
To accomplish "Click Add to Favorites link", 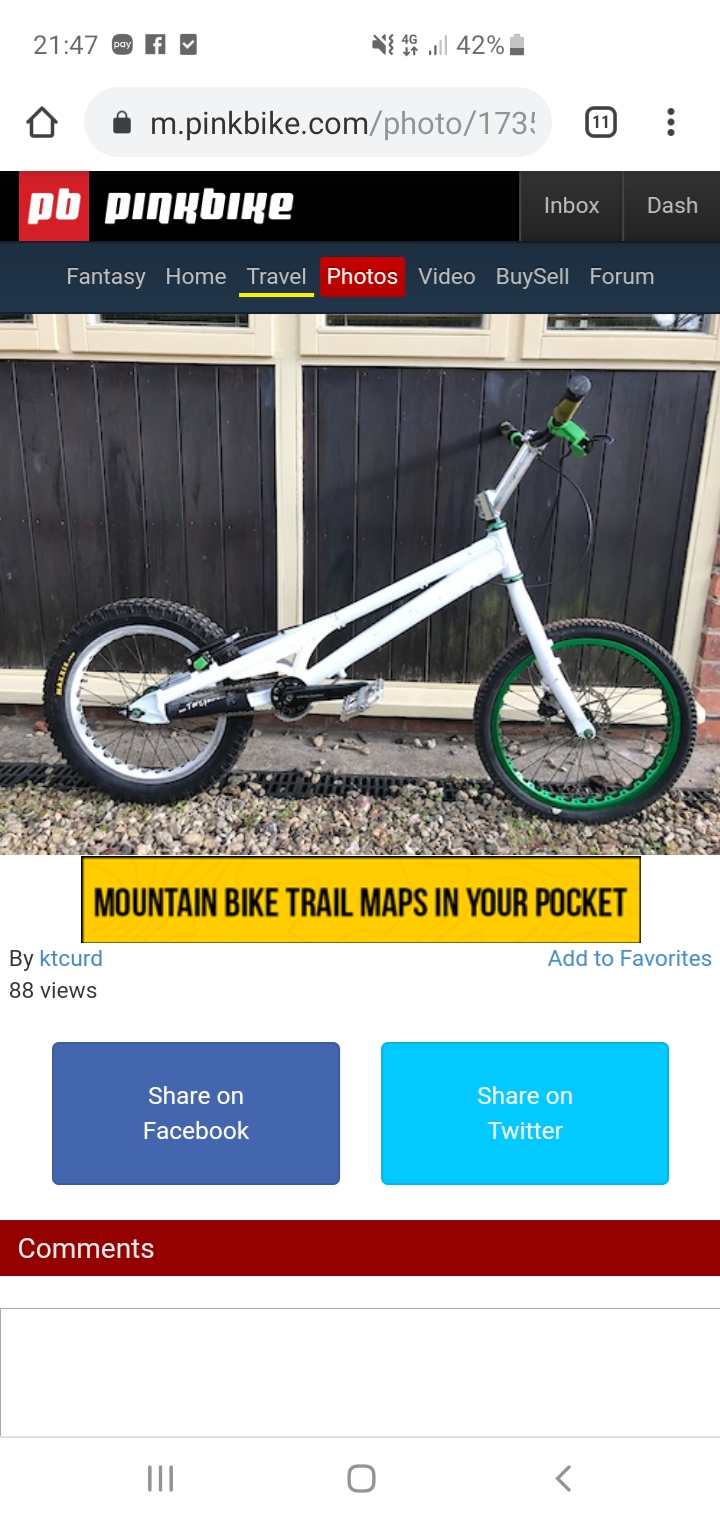I will tap(630, 958).
